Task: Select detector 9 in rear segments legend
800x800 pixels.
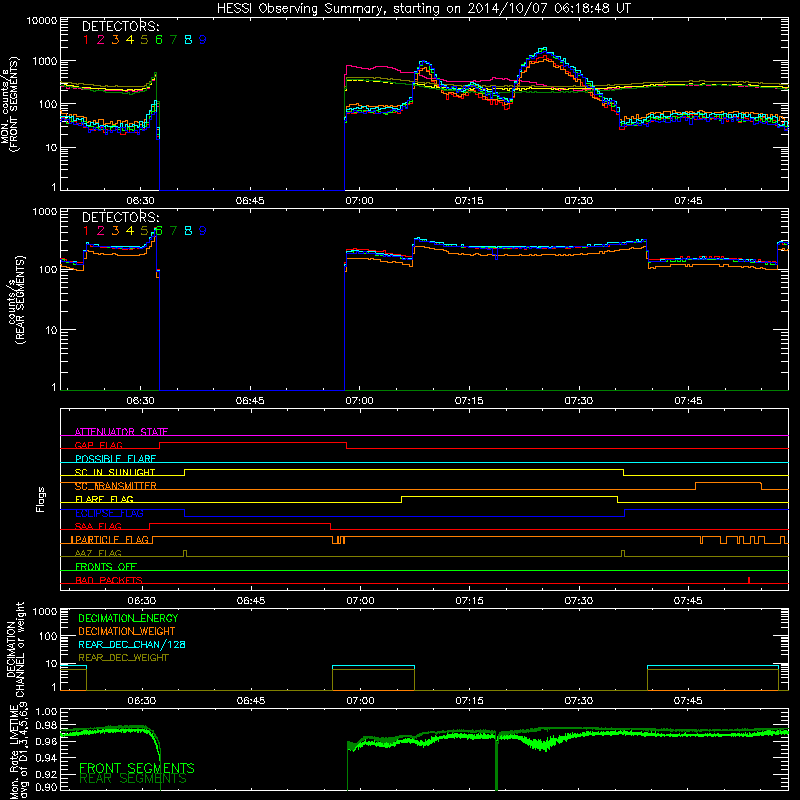Action: (x=203, y=231)
